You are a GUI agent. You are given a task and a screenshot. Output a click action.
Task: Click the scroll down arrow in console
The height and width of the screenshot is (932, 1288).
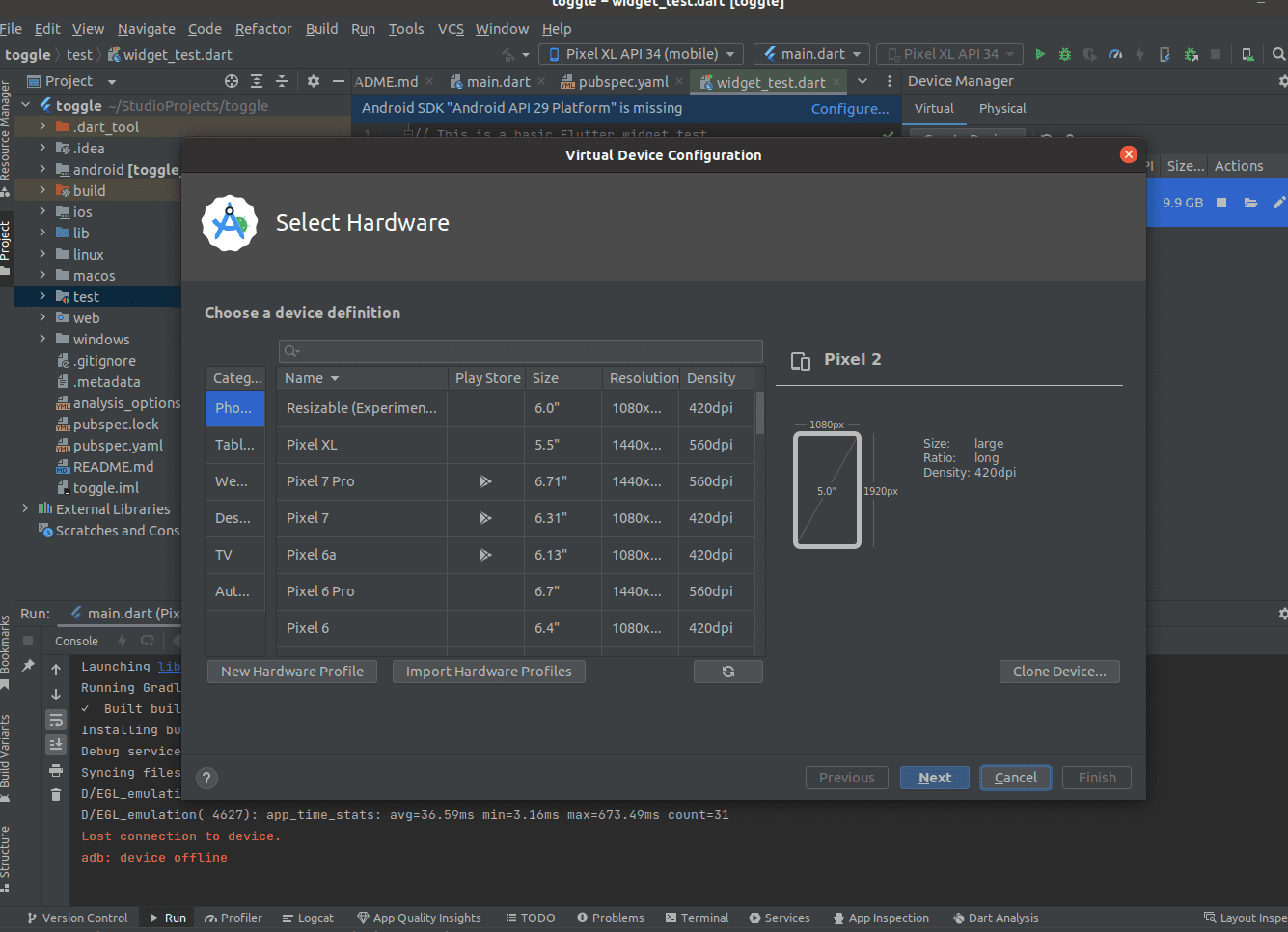(56, 695)
